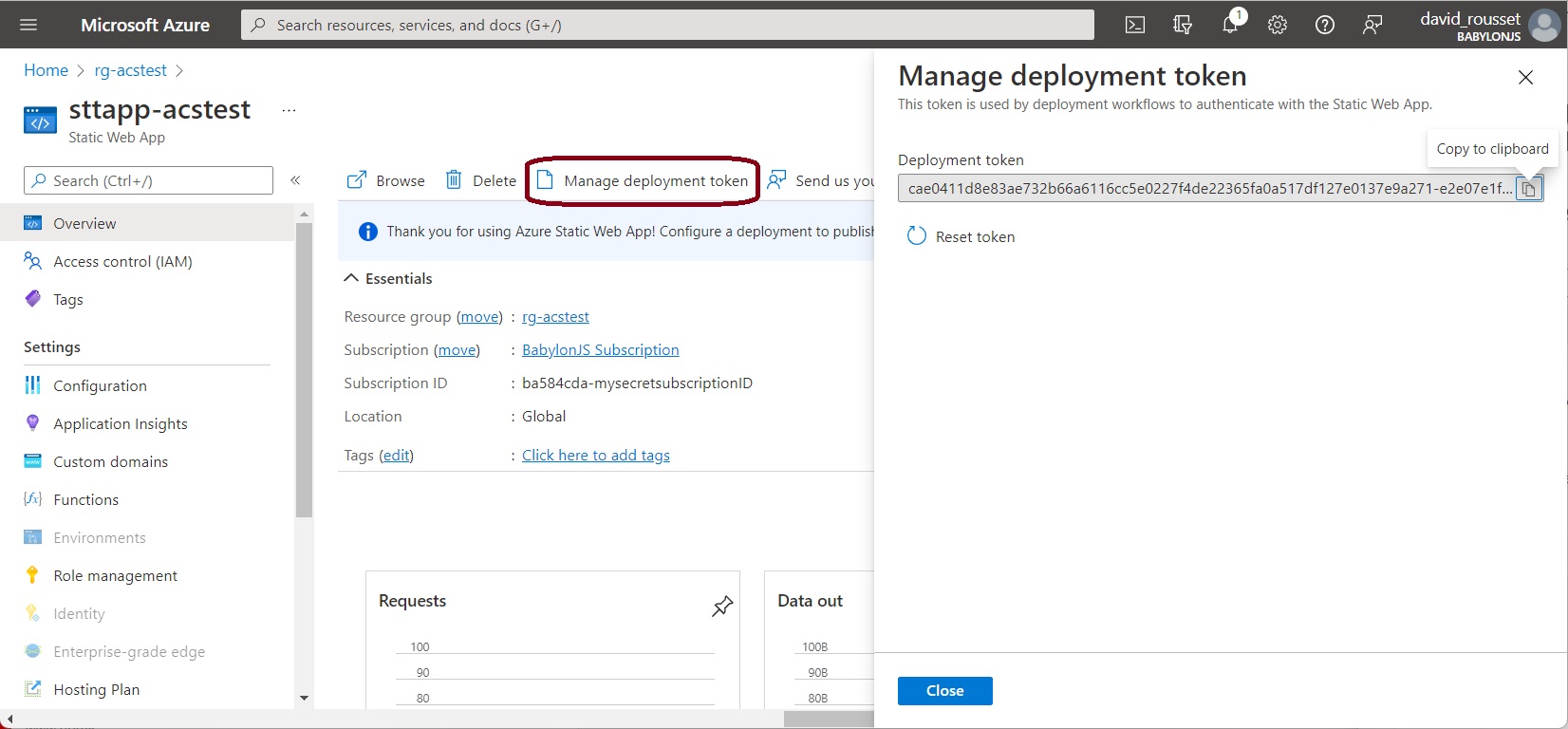Click Browse in the command bar
The image size is (1568, 729).
[x=386, y=180]
